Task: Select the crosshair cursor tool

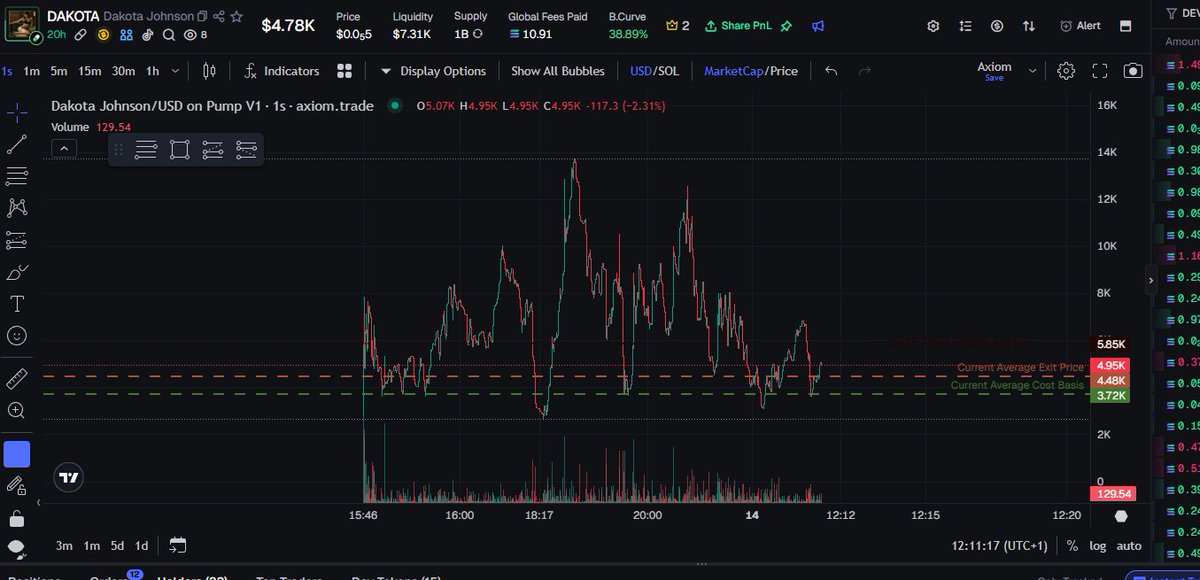Action: 17,112
